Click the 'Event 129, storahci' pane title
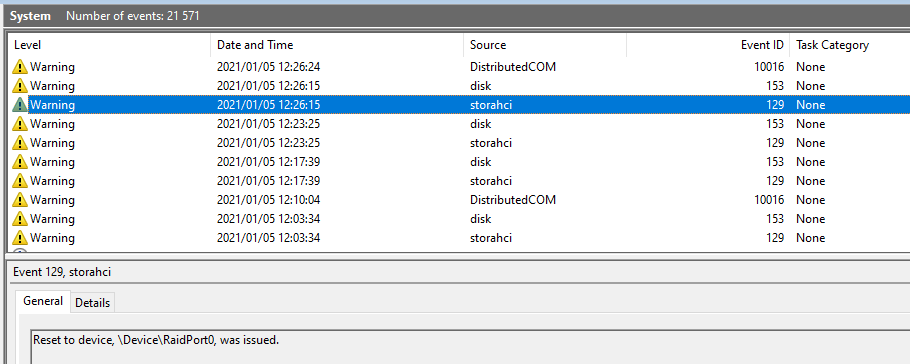This screenshot has height=364, width=910. (x=62, y=271)
